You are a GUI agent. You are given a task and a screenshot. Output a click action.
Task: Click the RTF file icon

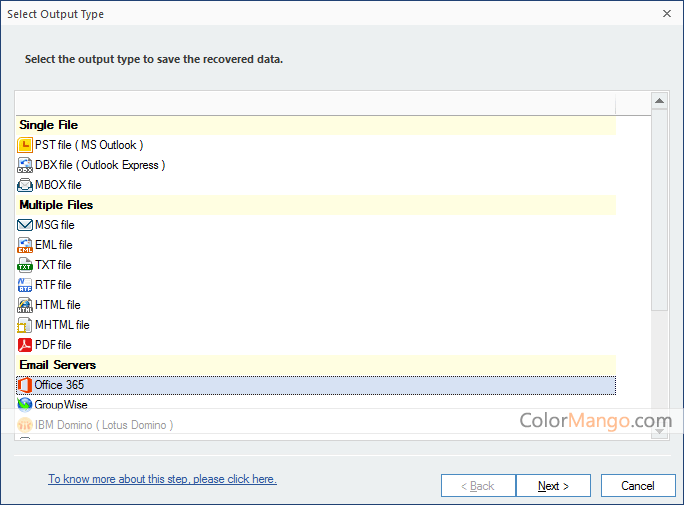click(26, 285)
